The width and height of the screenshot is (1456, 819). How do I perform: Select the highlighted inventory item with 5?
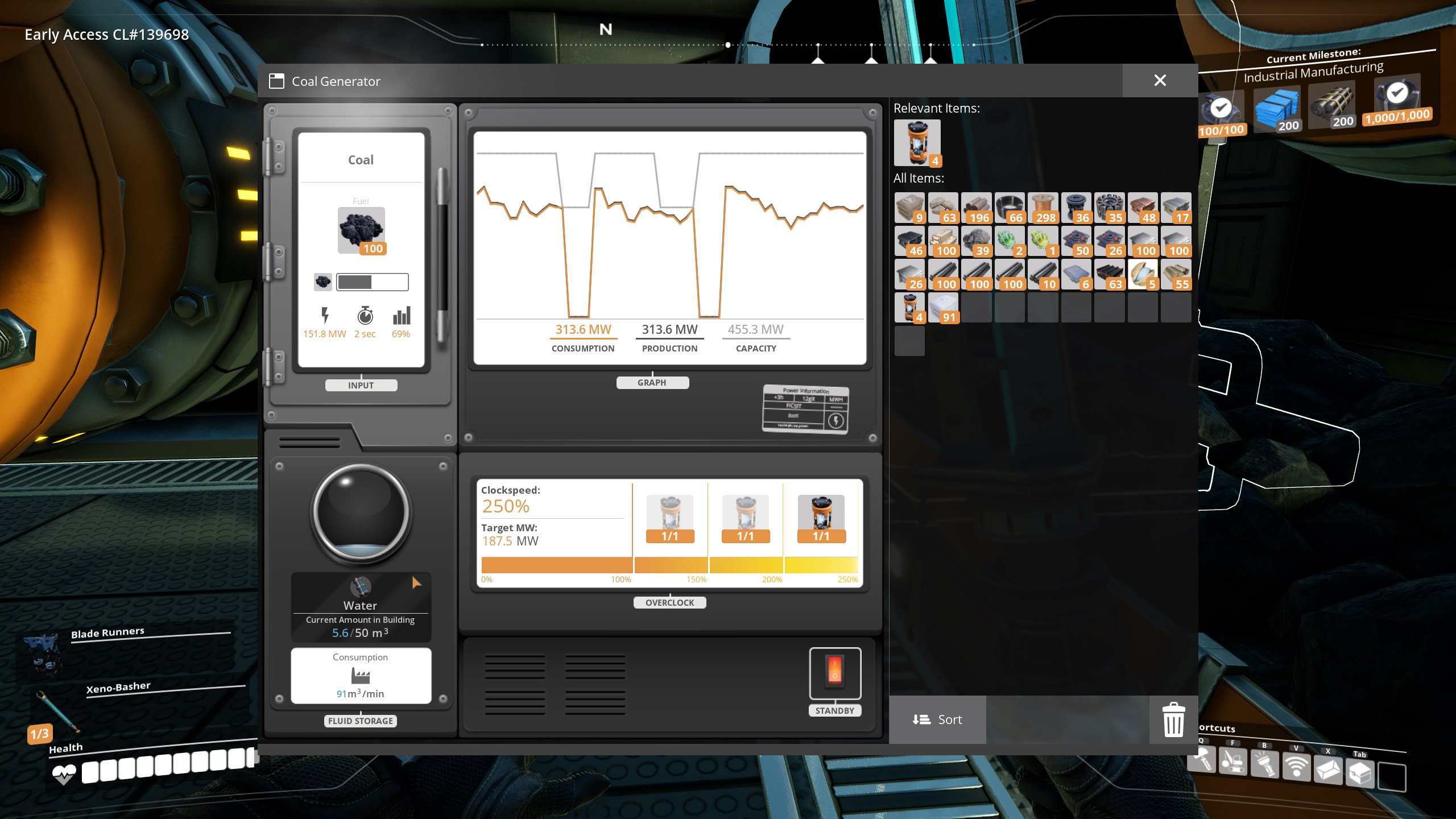(x=1143, y=275)
